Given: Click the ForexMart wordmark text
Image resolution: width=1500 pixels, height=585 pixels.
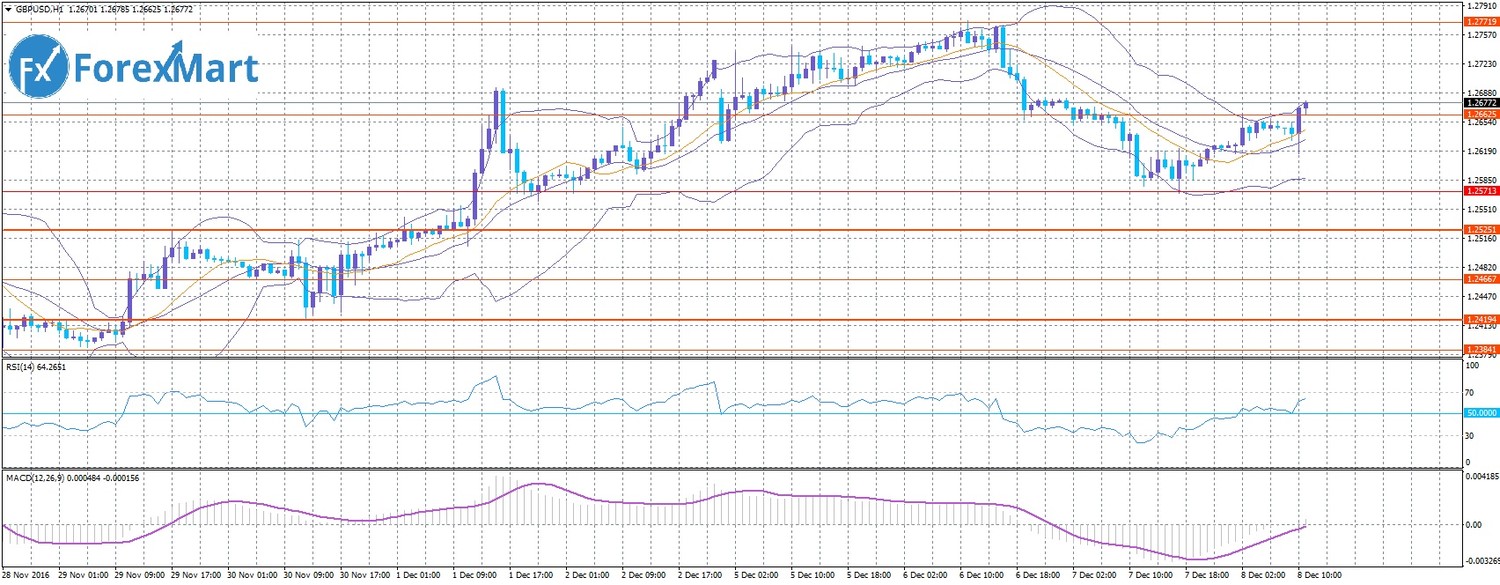Looking at the screenshot, I should [165, 70].
